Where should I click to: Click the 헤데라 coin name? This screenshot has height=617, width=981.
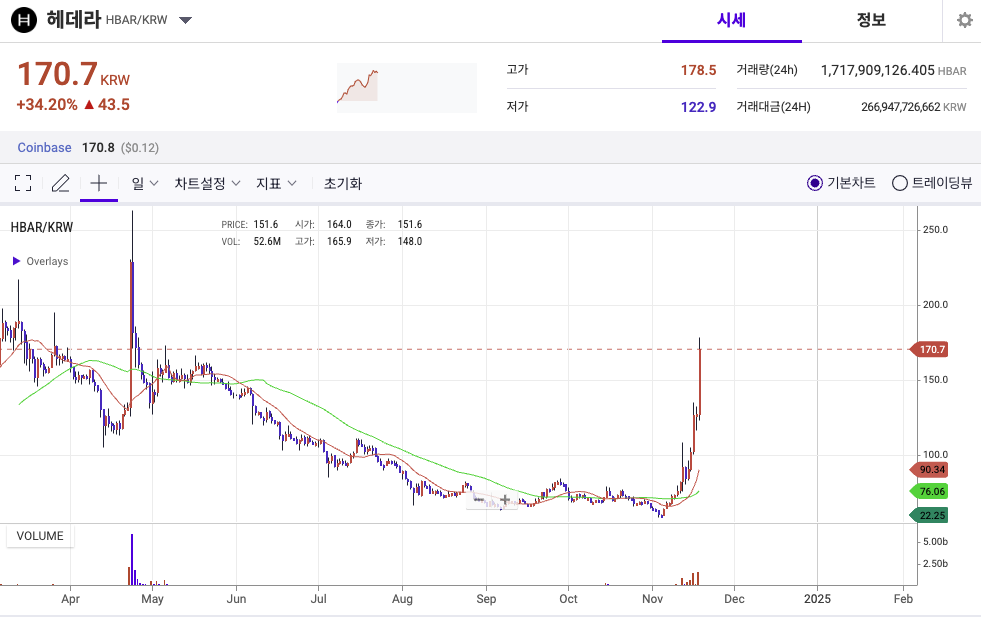[73, 19]
